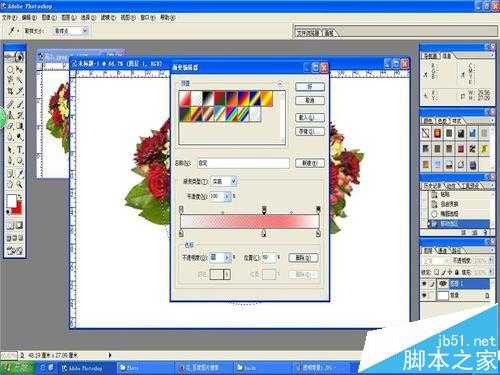
Task: Select the Pen tool
Action: tap(10, 161)
